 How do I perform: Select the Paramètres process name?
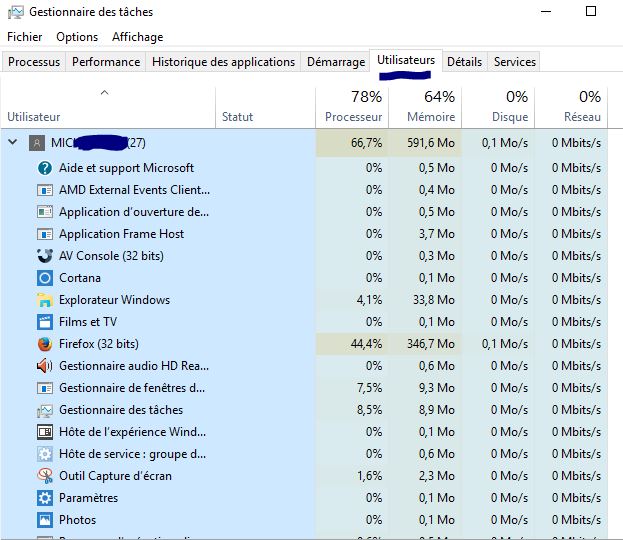89,497
